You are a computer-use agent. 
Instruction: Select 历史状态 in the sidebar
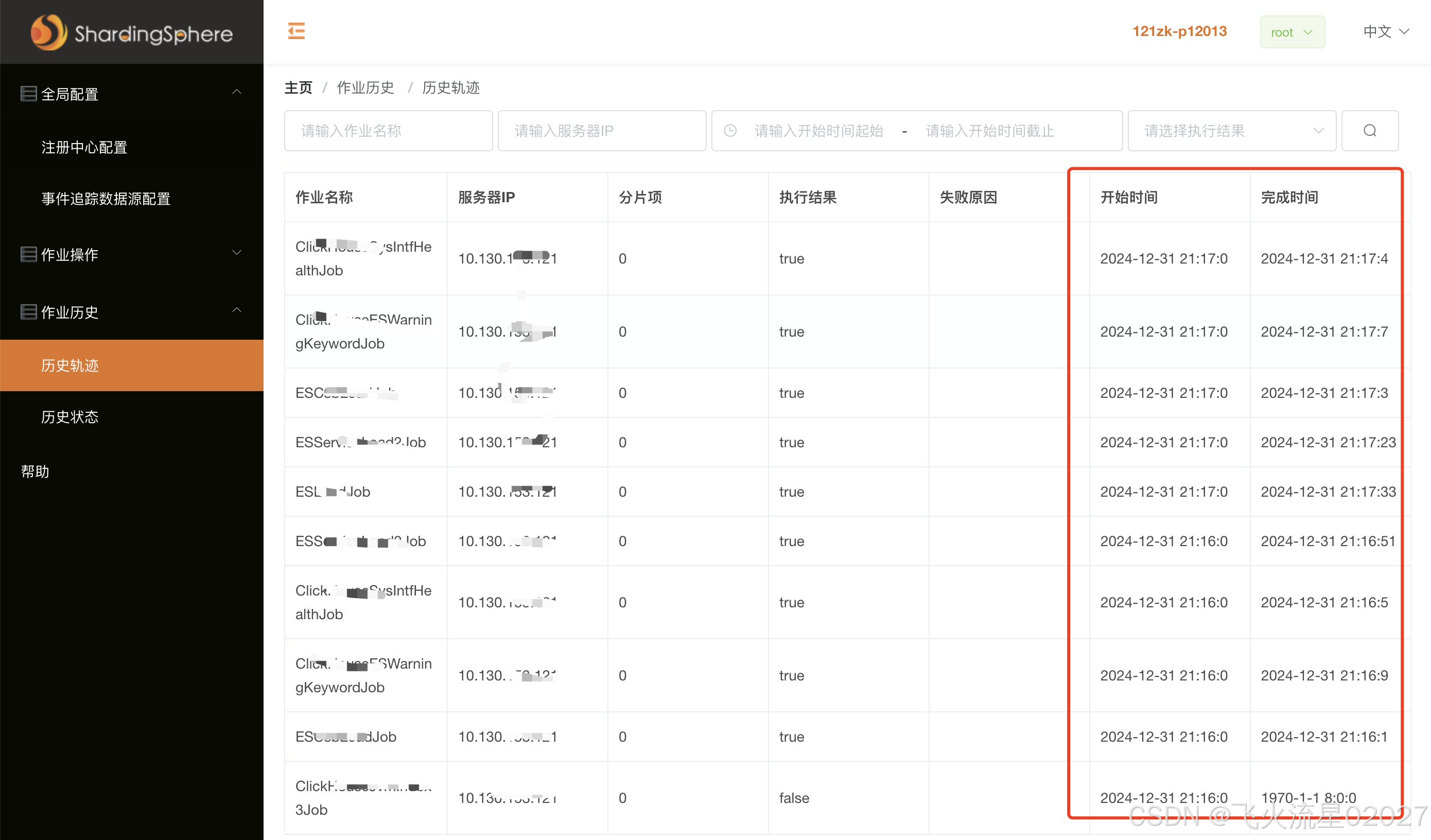(70, 417)
